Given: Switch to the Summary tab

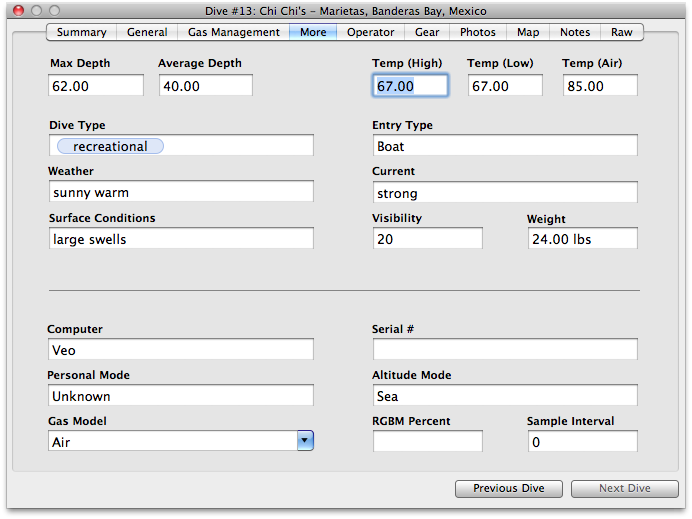Looking at the screenshot, I should 81,32.
